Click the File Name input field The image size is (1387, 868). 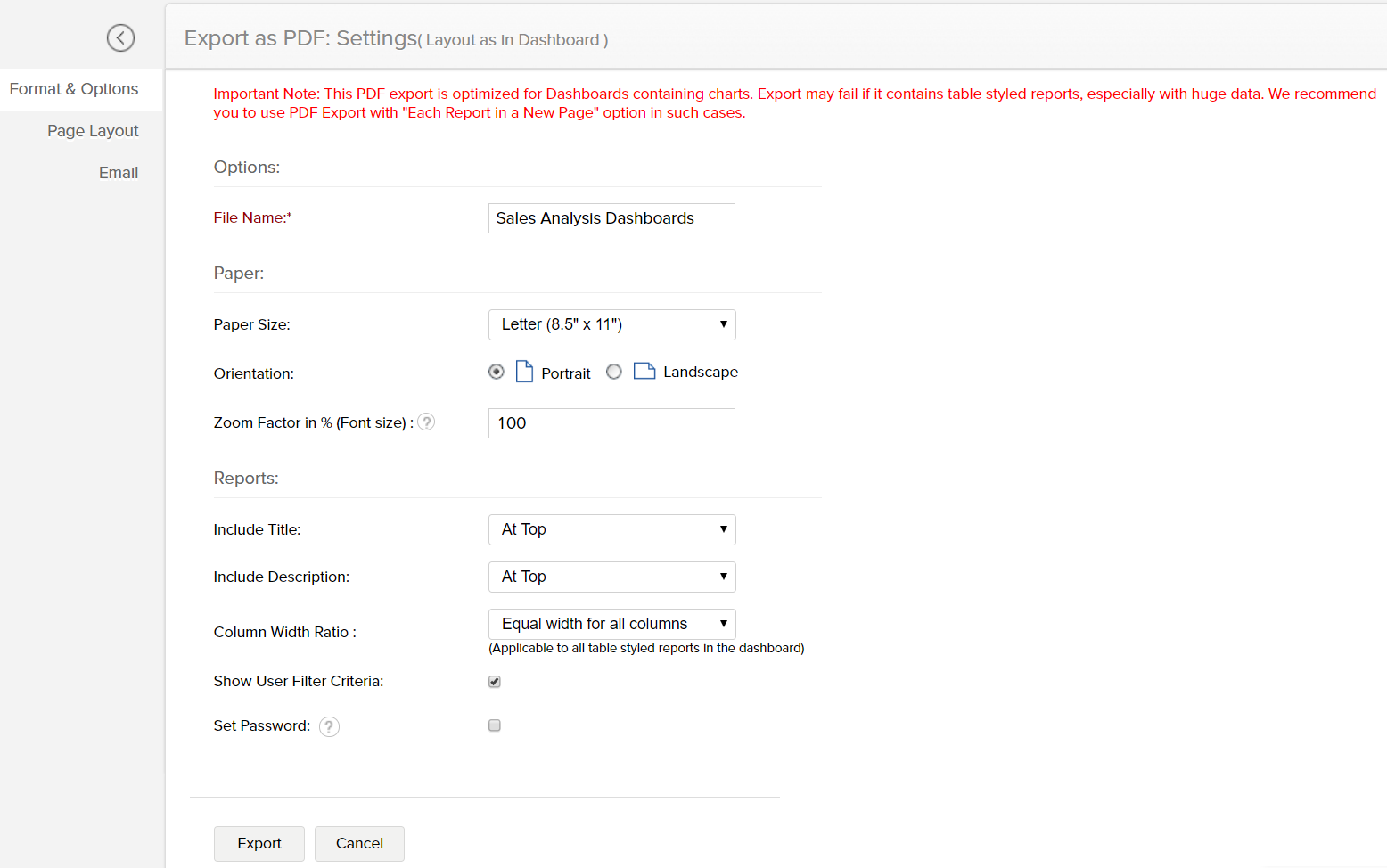611,218
